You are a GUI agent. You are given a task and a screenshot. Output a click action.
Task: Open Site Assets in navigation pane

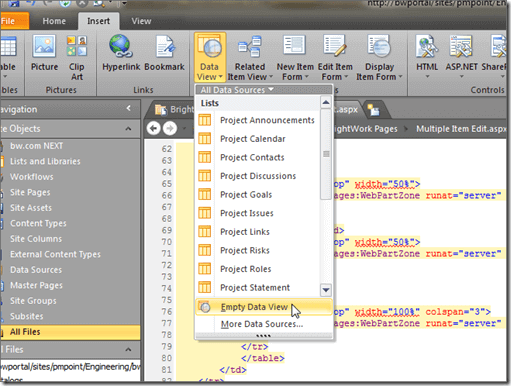pos(31,208)
